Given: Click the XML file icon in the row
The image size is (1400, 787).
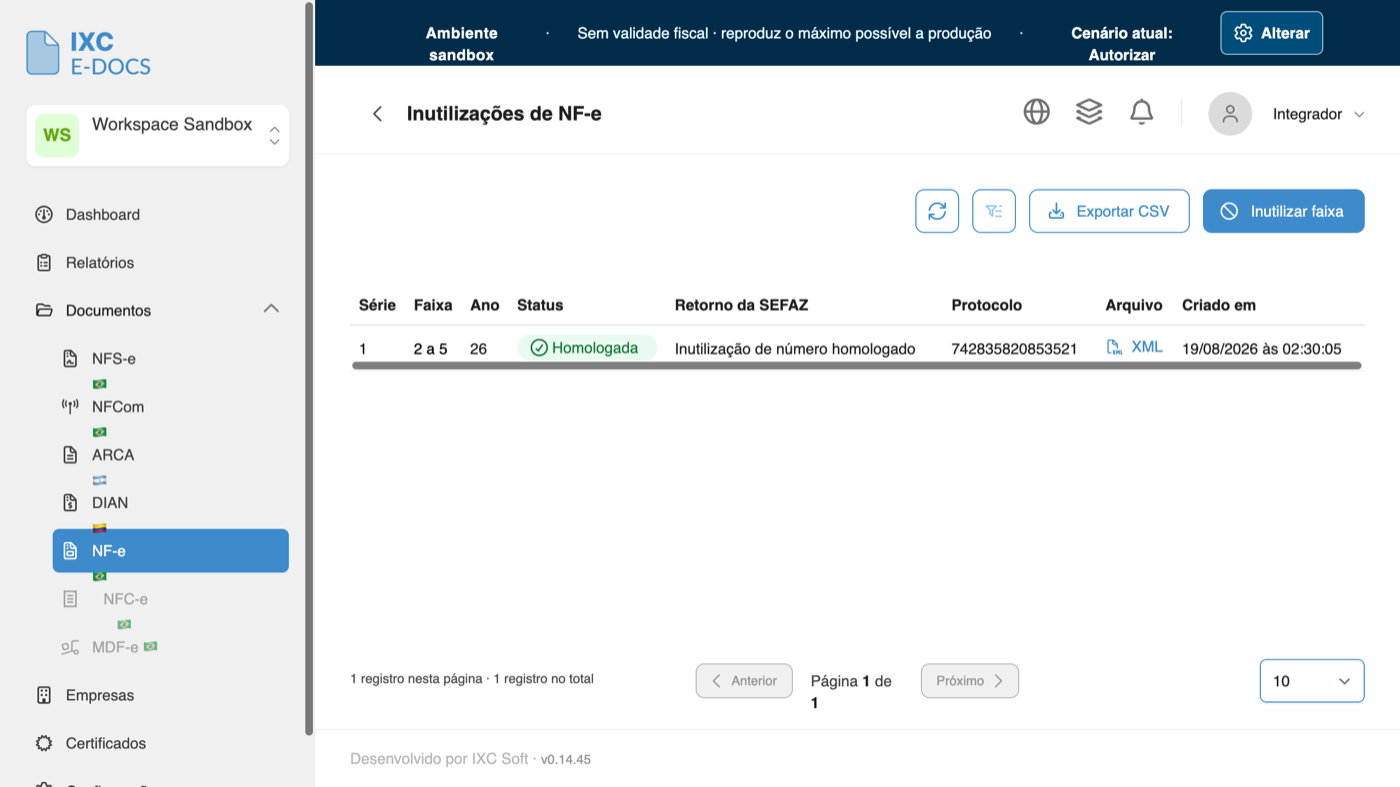Looking at the screenshot, I should [1114, 347].
